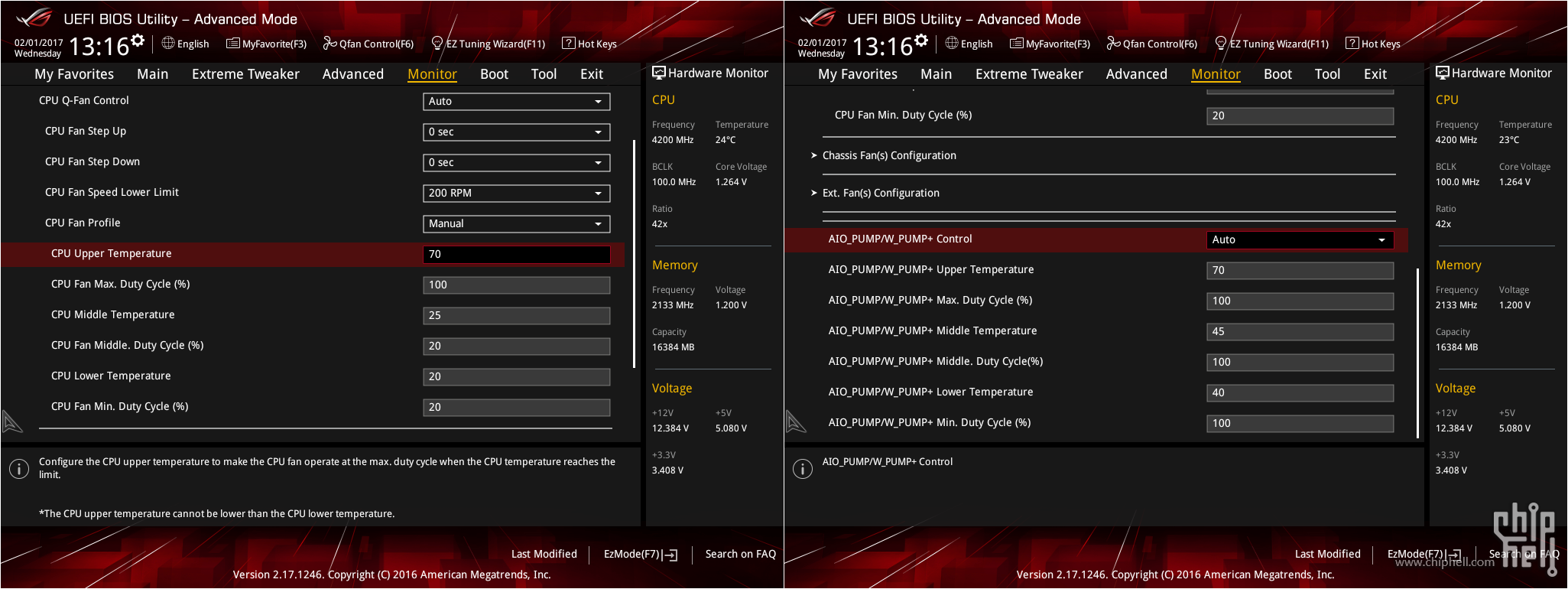Image resolution: width=1568 pixels, height=589 pixels.
Task: Click the Hardware Monitor icon in right window
Action: [1442, 73]
